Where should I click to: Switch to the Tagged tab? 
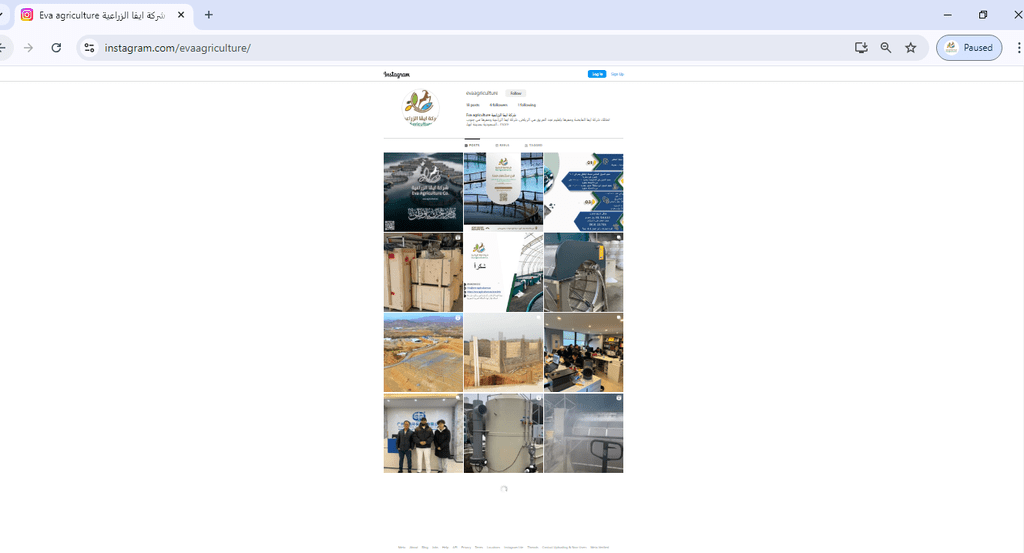[534, 145]
